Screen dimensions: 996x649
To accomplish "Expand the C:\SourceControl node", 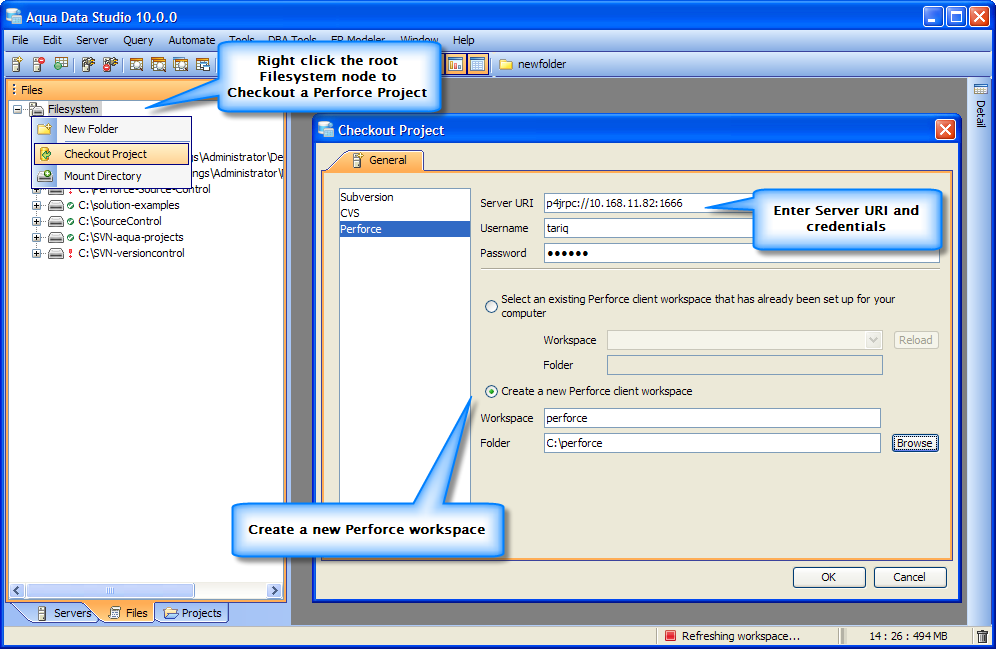I will click(x=37, y=221).
